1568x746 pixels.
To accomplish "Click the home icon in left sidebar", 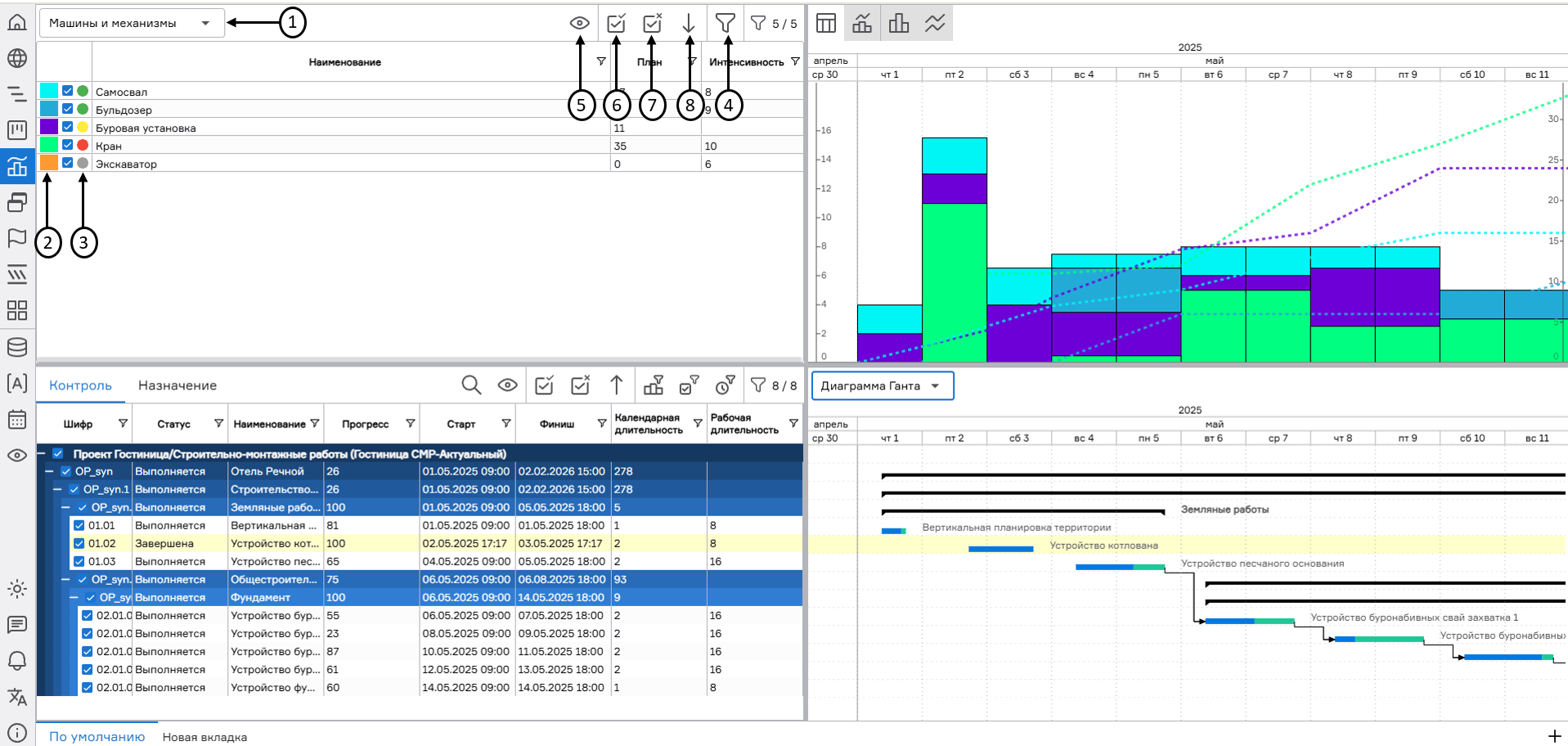I will tap(17, 22).
